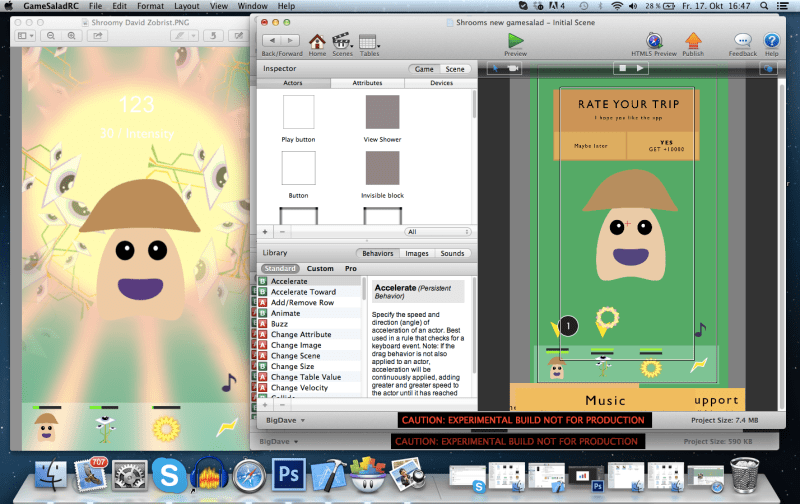The height and width of the screenshot is (504, 800).
Task: Select the Animate behavior
Action: pos(309,313)
